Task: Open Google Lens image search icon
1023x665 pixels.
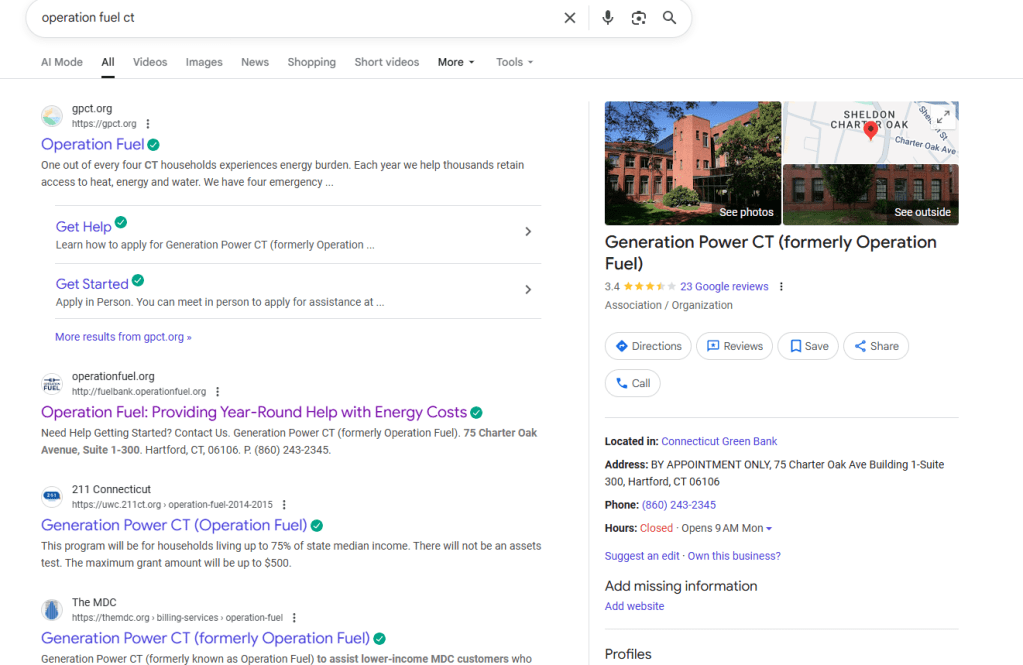Action: (x=638, y=18)
